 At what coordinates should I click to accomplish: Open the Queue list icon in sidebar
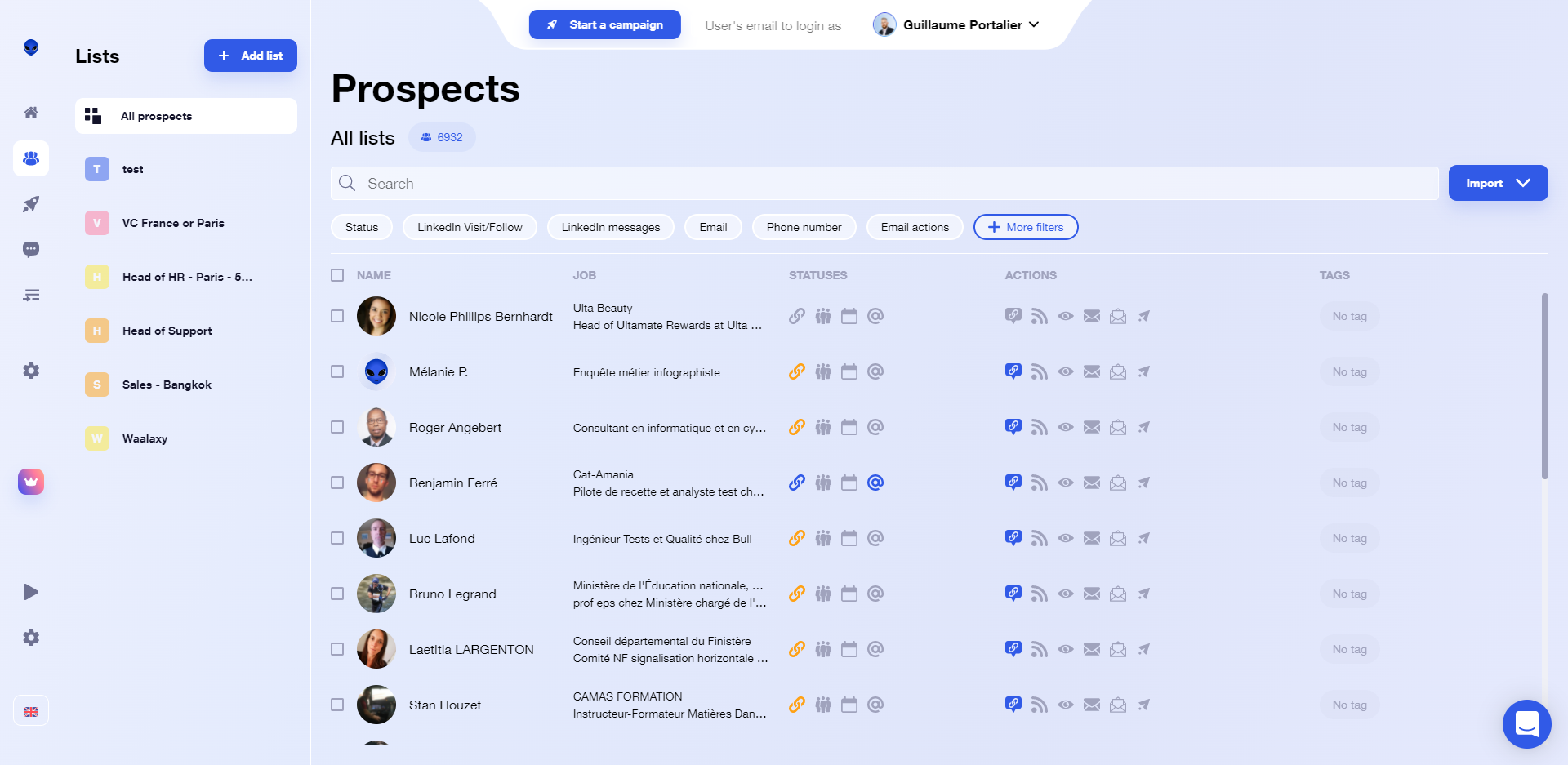[x=31, y=296]
